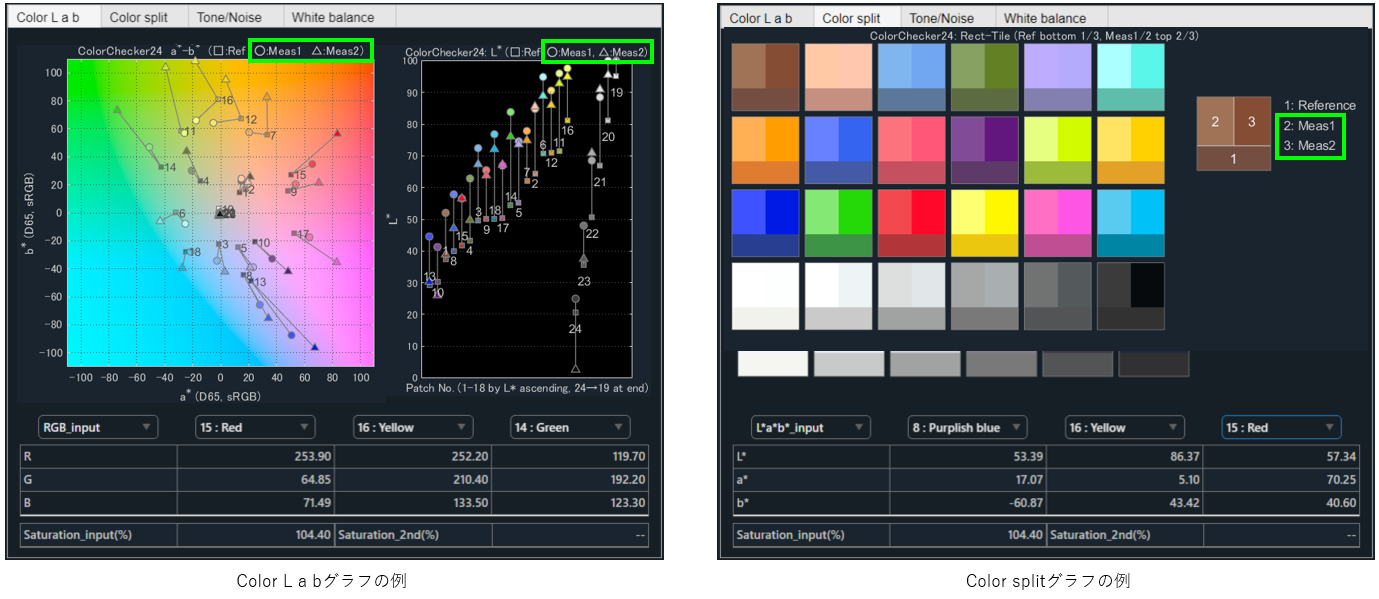
Task: Click the L* value 53.39 cell
Action: 970,456
